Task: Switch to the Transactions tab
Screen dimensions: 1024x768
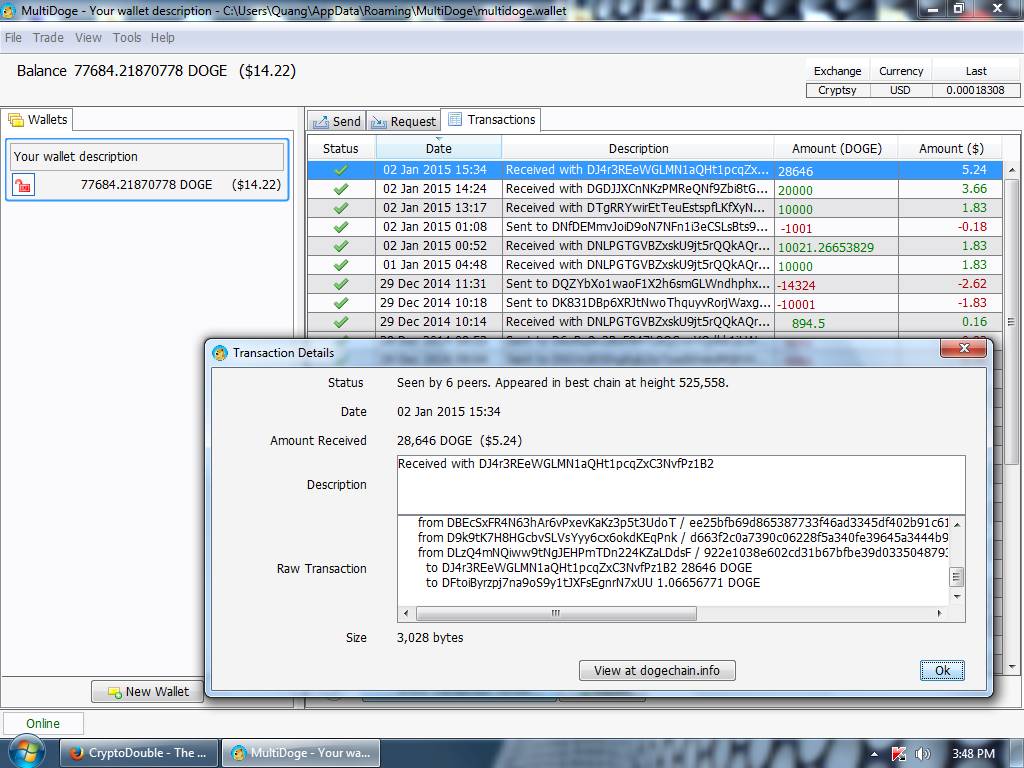Action: [491, 120]
